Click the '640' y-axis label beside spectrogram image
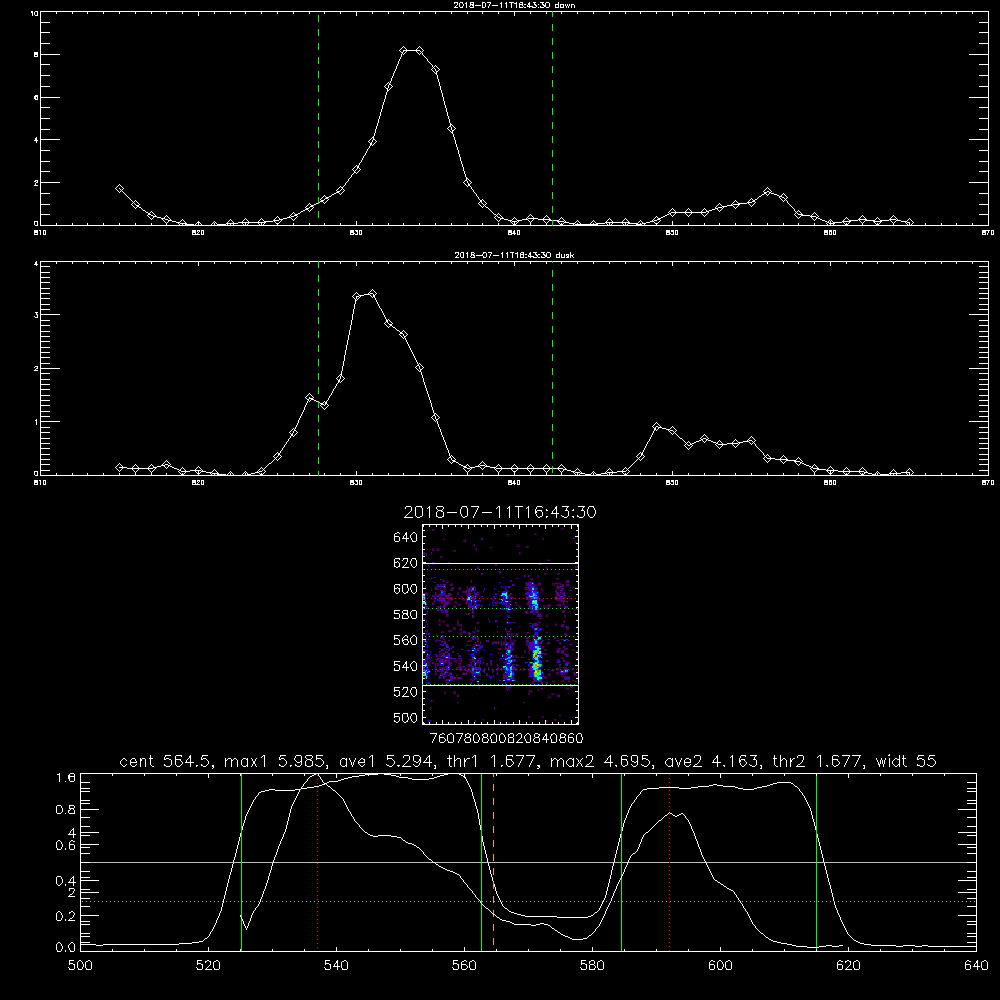This screenshot has width=1000, height=1000. pos(406,537)
